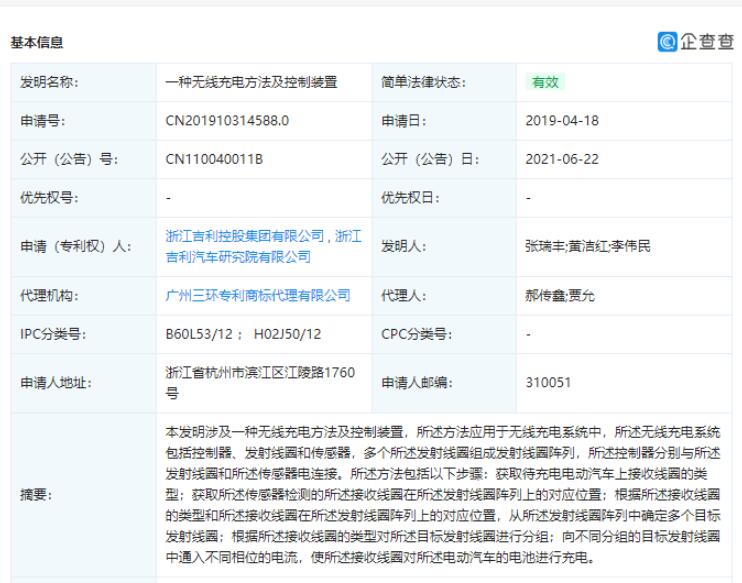The height and width of the screenshot is (583, 742).
Task: Click the 企查查 logo icon
Action: point(667,42)
